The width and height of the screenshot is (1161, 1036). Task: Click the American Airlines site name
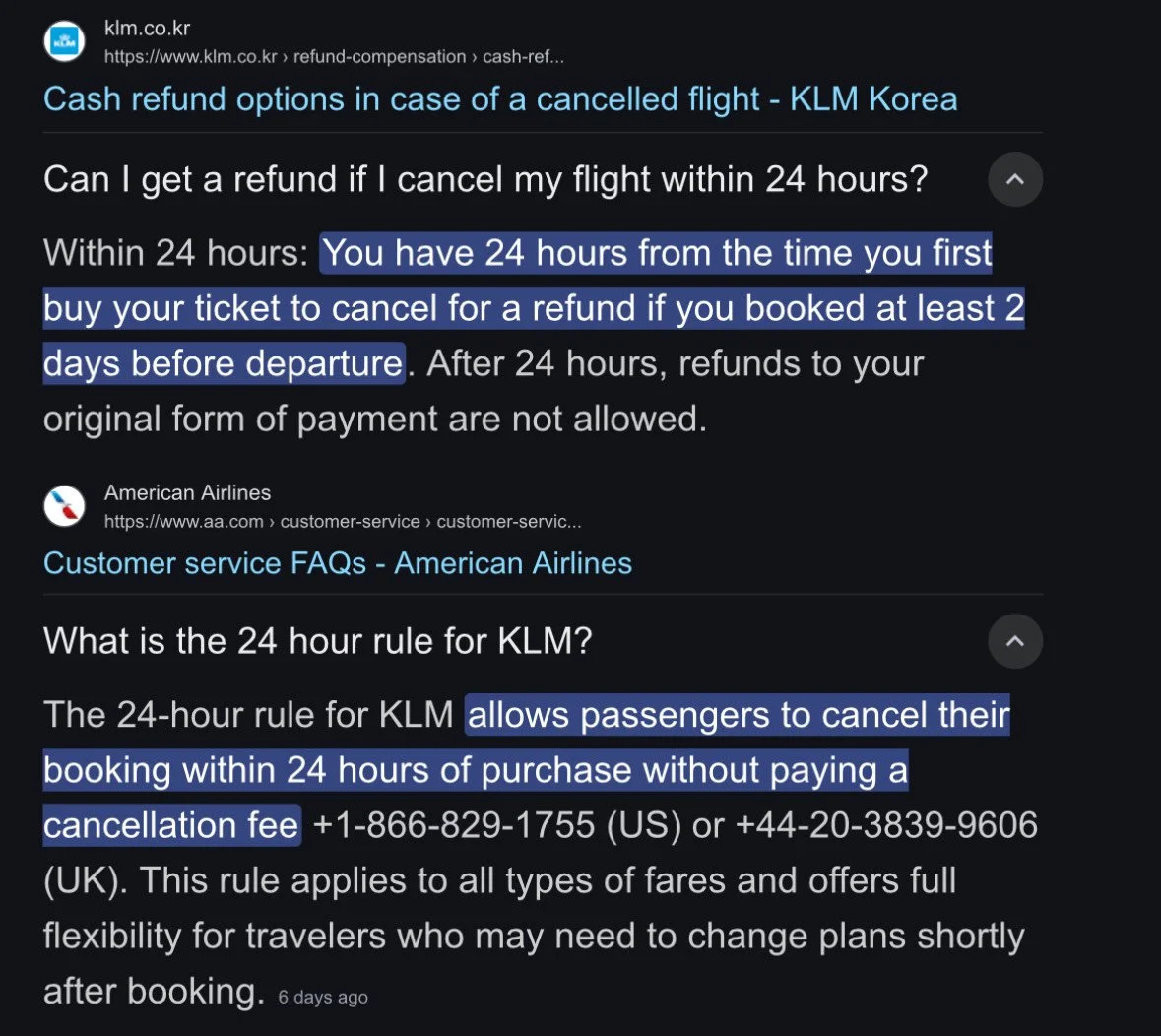click(x=187, y=492)
